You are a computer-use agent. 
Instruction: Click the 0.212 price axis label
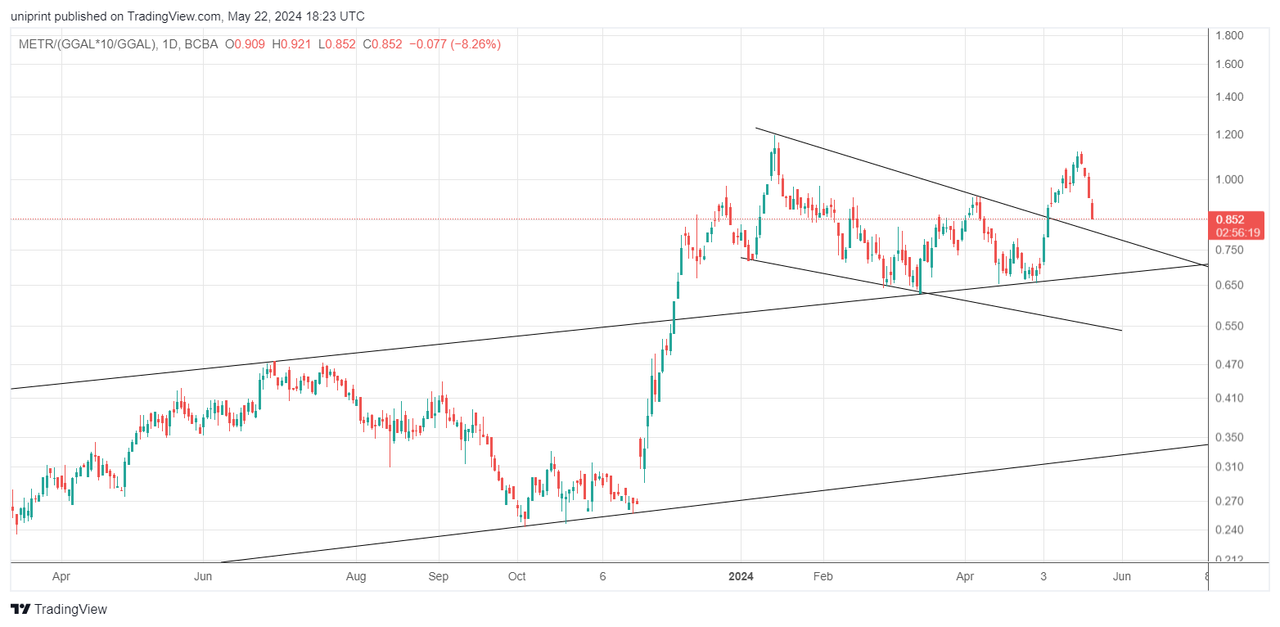coord(1230,559)
